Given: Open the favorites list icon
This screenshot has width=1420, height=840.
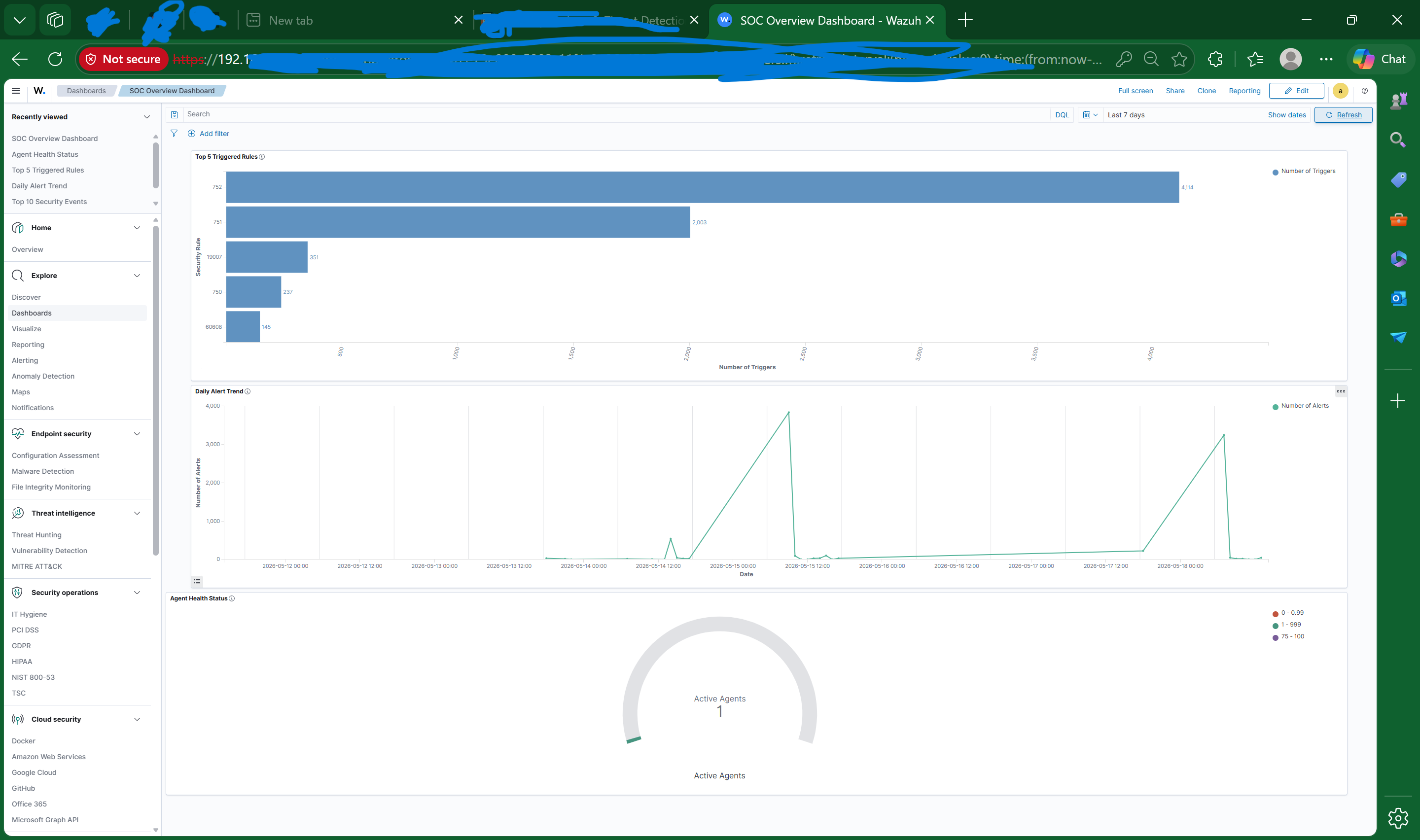Looking at the screenshot, I should pos(1255,59).
